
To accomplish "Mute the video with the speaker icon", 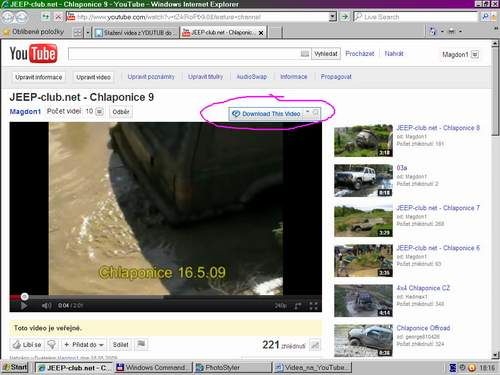I will [x=46, y=305].
